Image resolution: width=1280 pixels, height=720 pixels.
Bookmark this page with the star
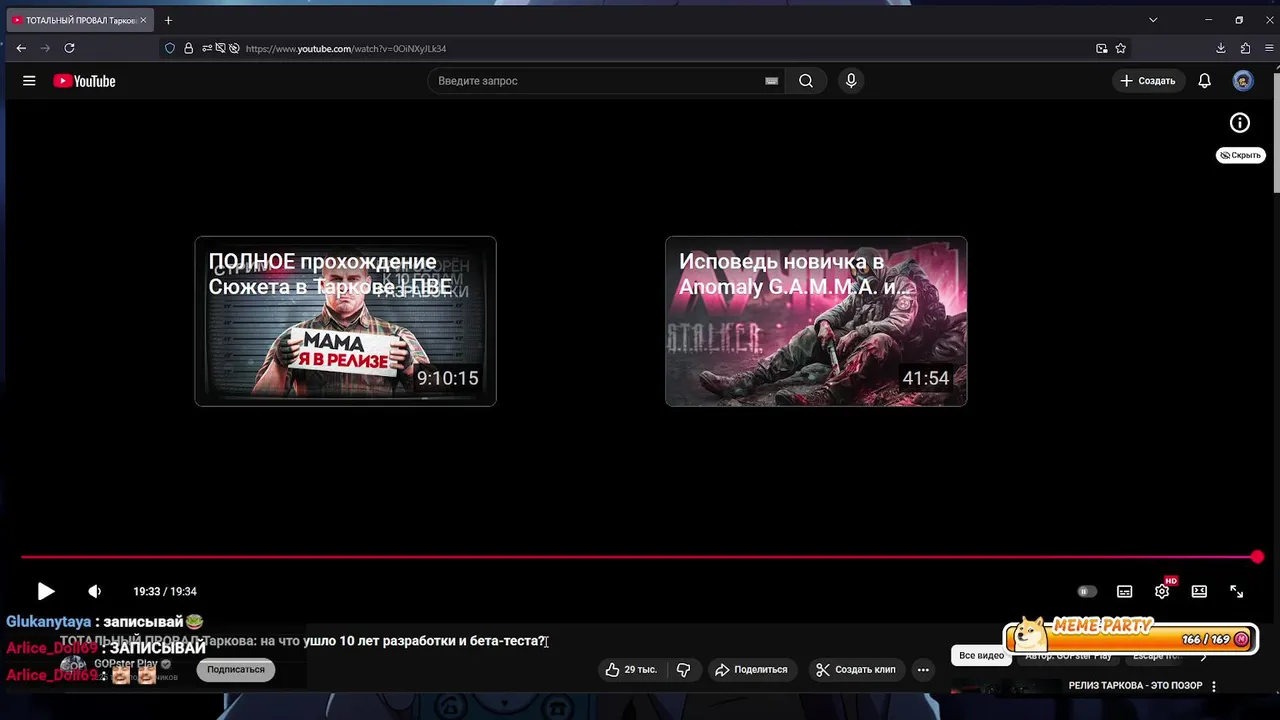[1121, 48]
